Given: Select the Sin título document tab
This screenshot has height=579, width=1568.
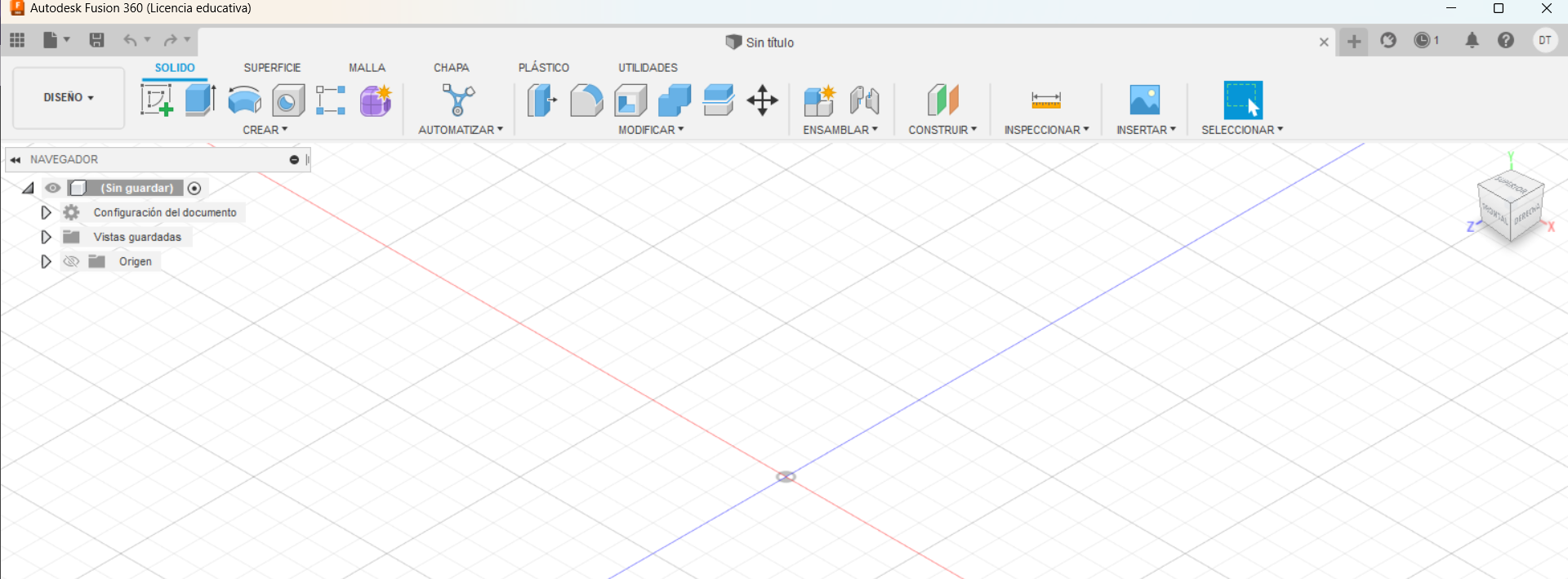Looking at the screenshot, I should (x=759, y=42).
